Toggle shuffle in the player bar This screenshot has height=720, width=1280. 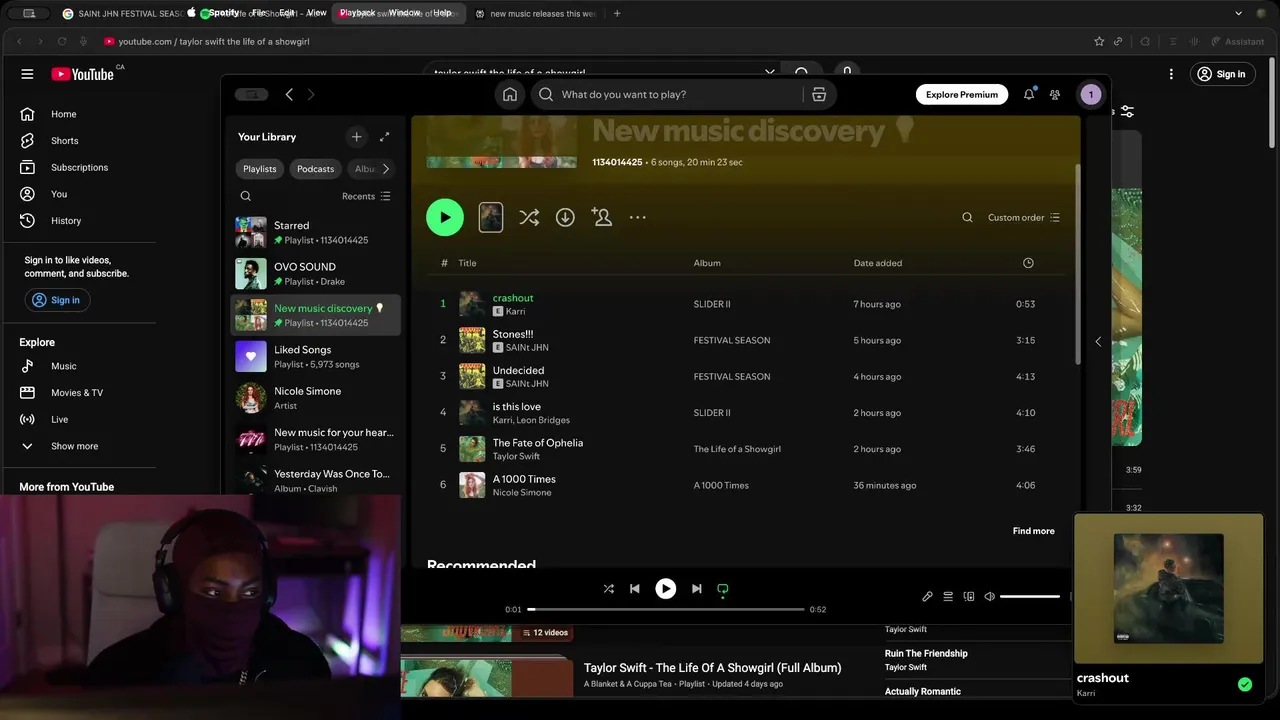click(608, 589)
